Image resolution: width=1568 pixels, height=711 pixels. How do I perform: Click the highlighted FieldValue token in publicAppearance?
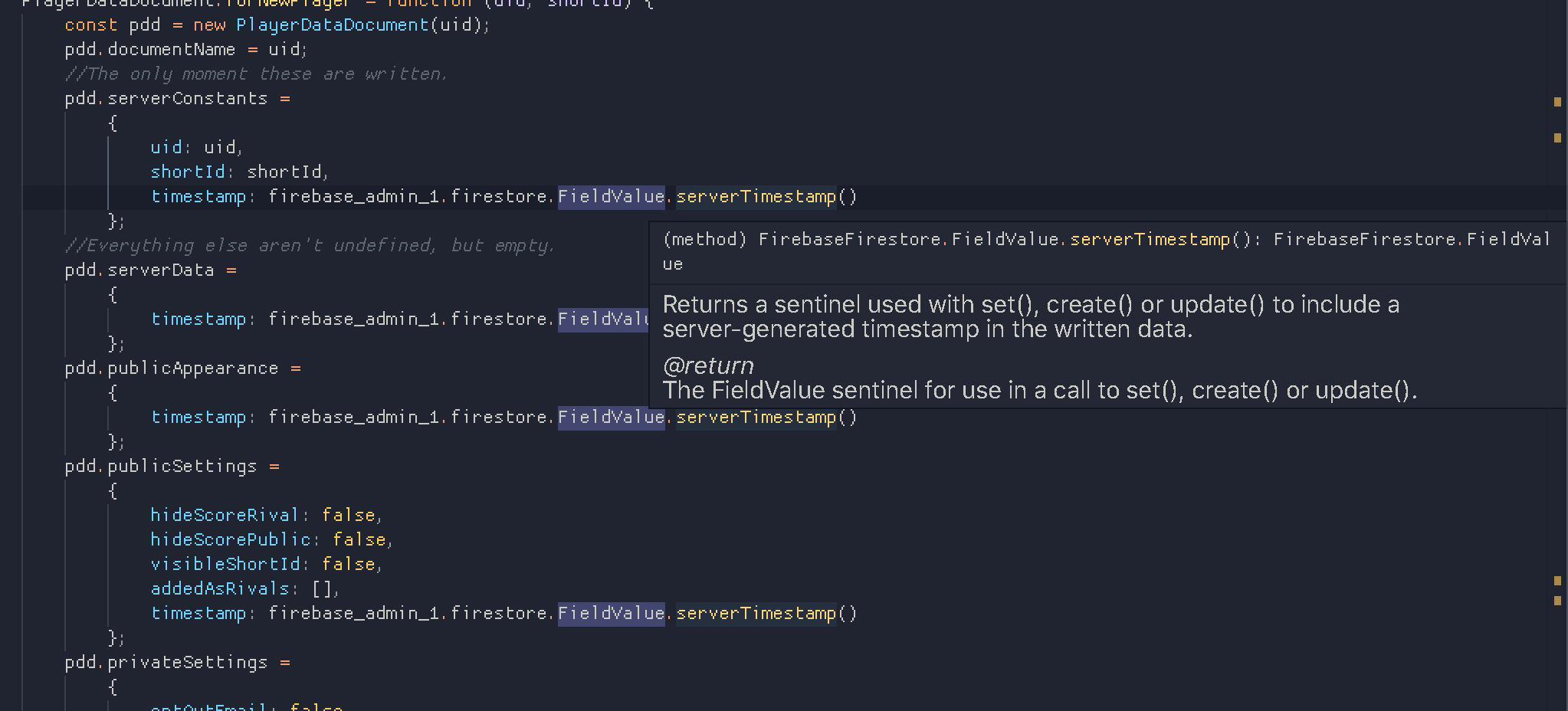pyautogui.click(x=611, y=417)
